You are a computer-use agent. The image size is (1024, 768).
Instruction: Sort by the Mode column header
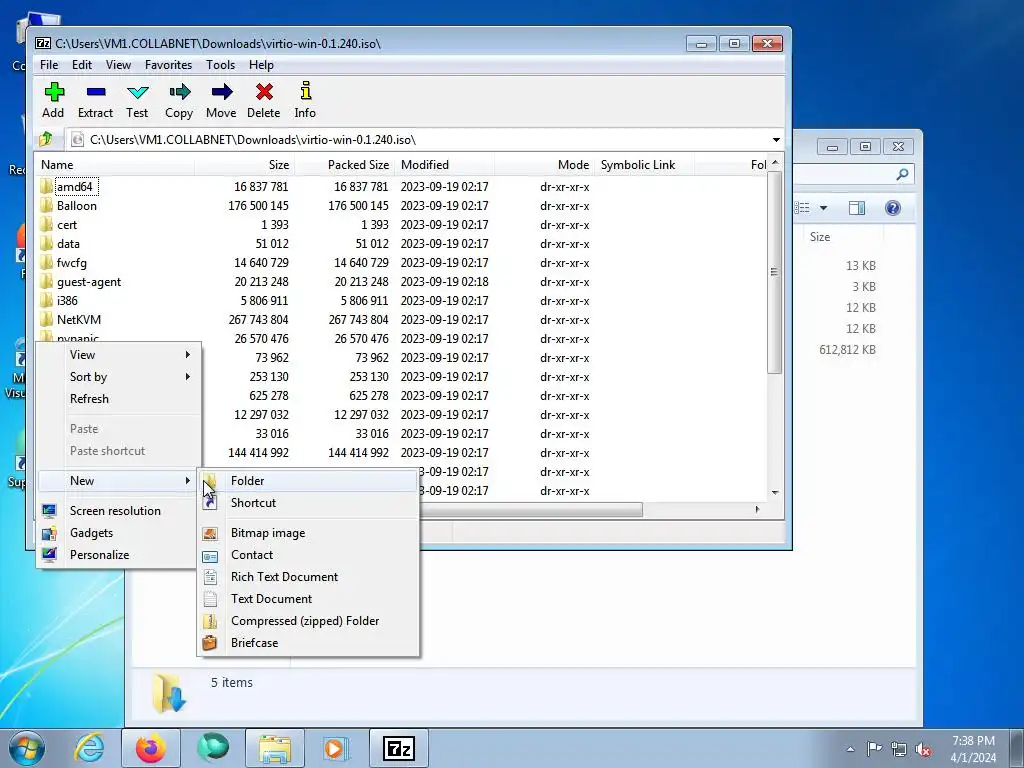[x=545, y=165]
